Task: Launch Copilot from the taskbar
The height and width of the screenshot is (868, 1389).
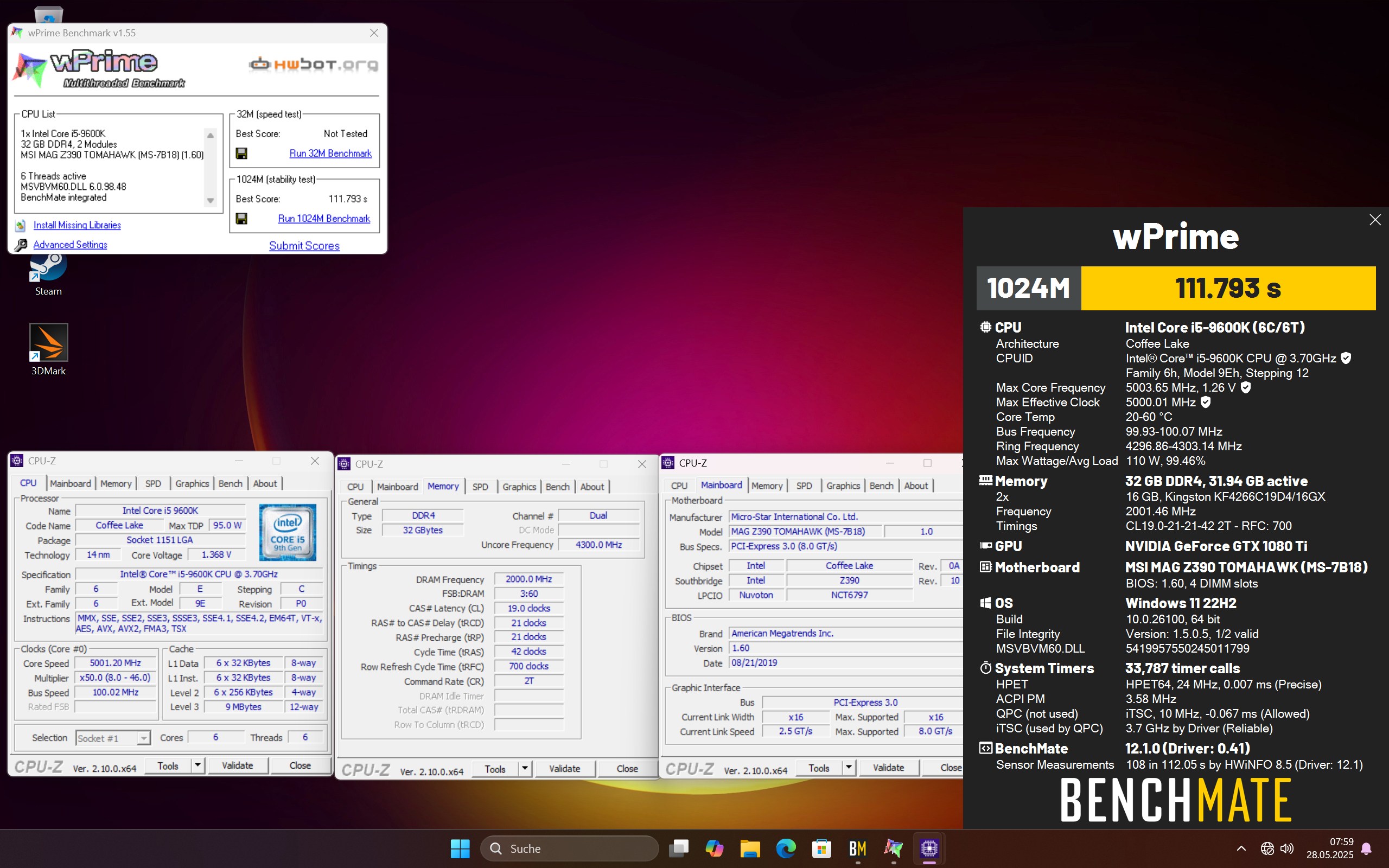Action: pos(715,848)
